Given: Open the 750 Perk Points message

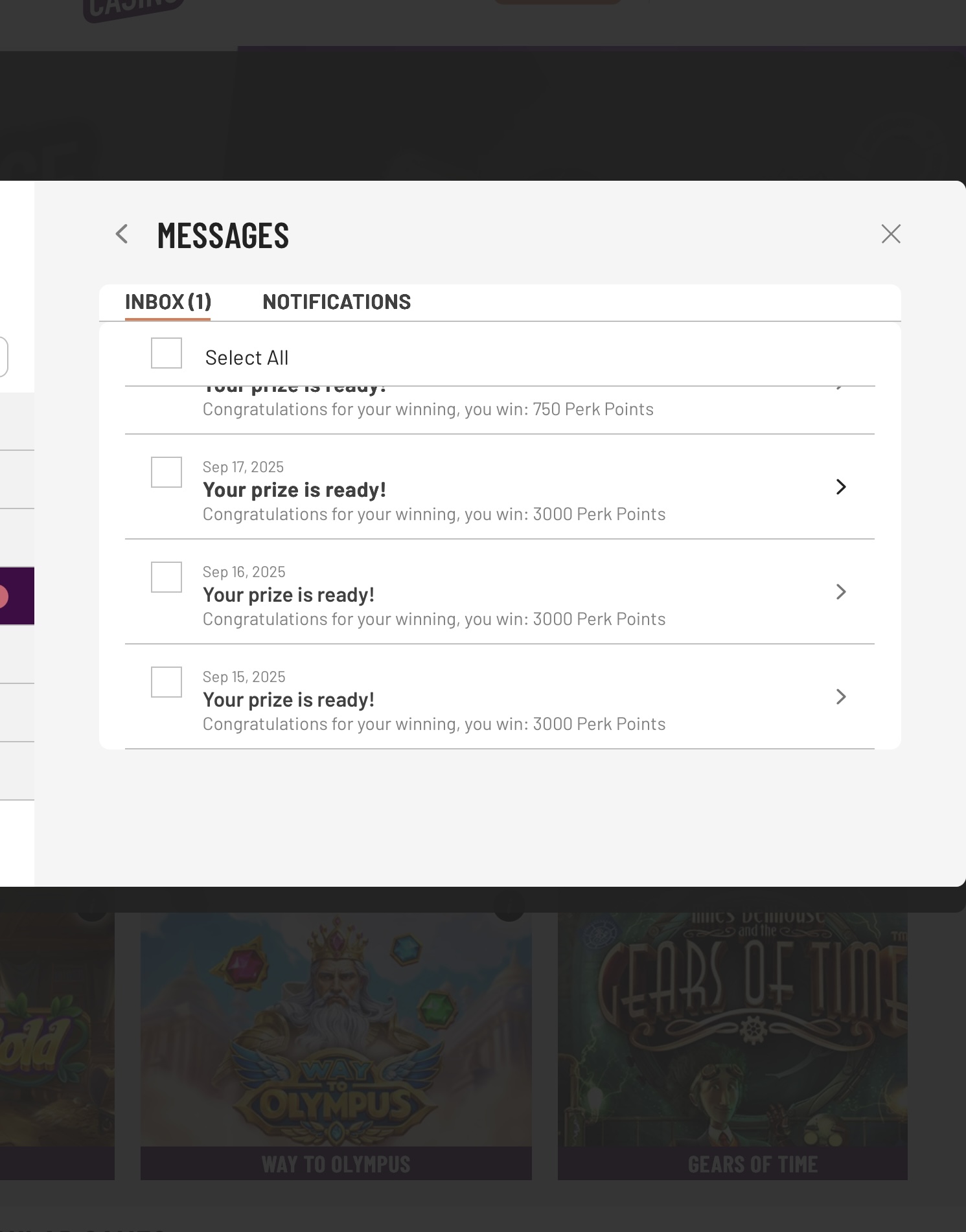Looking at the screenshot, I should click(428, 409).
